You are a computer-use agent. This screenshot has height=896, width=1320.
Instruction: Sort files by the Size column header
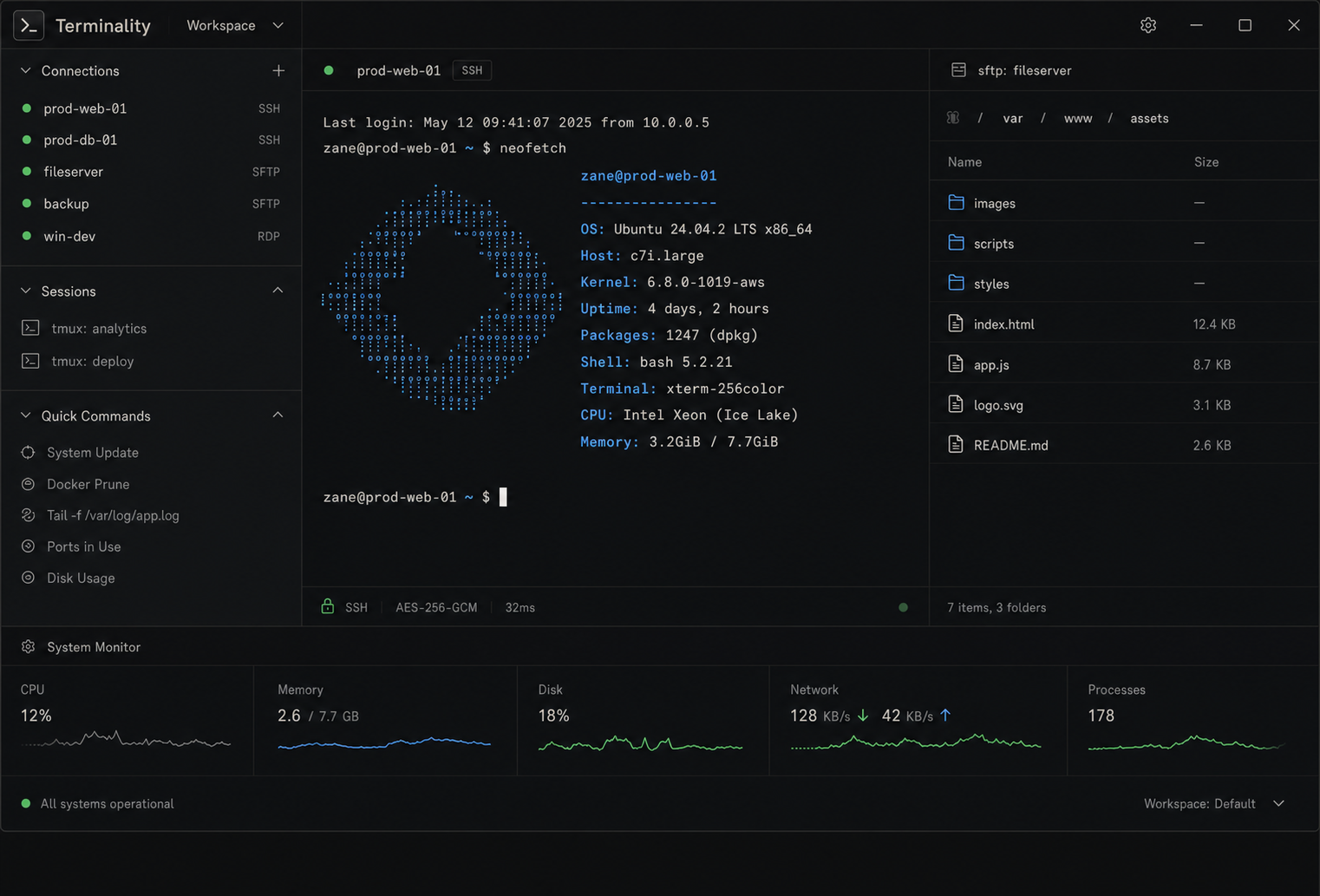click(1206, 162)
